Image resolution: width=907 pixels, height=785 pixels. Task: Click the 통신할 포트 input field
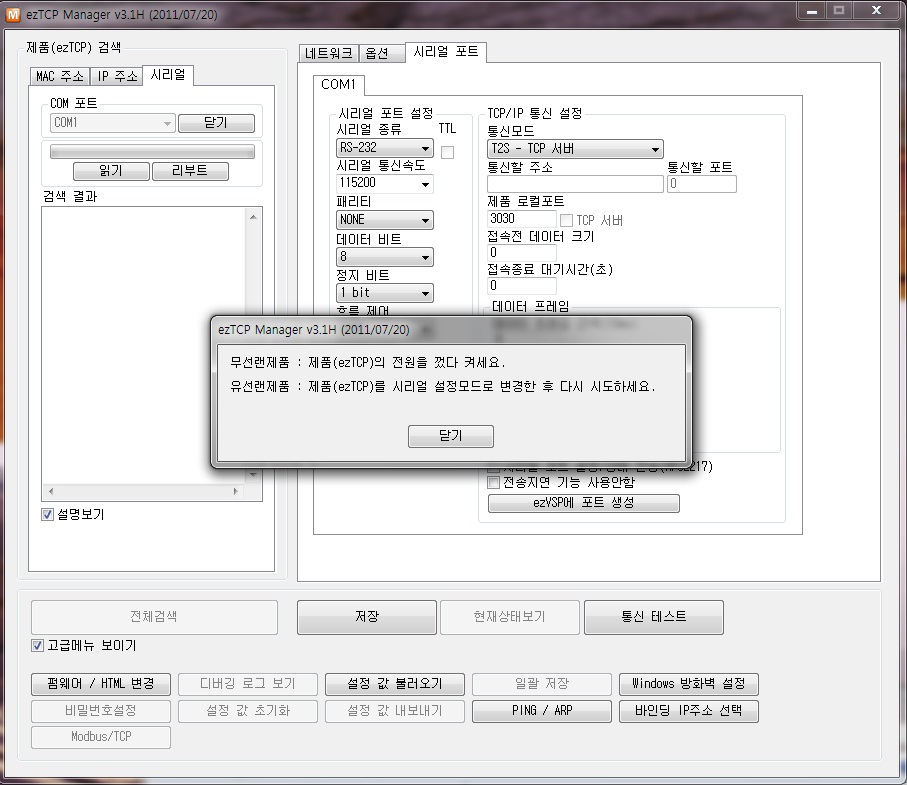click(x=702, y=184)
